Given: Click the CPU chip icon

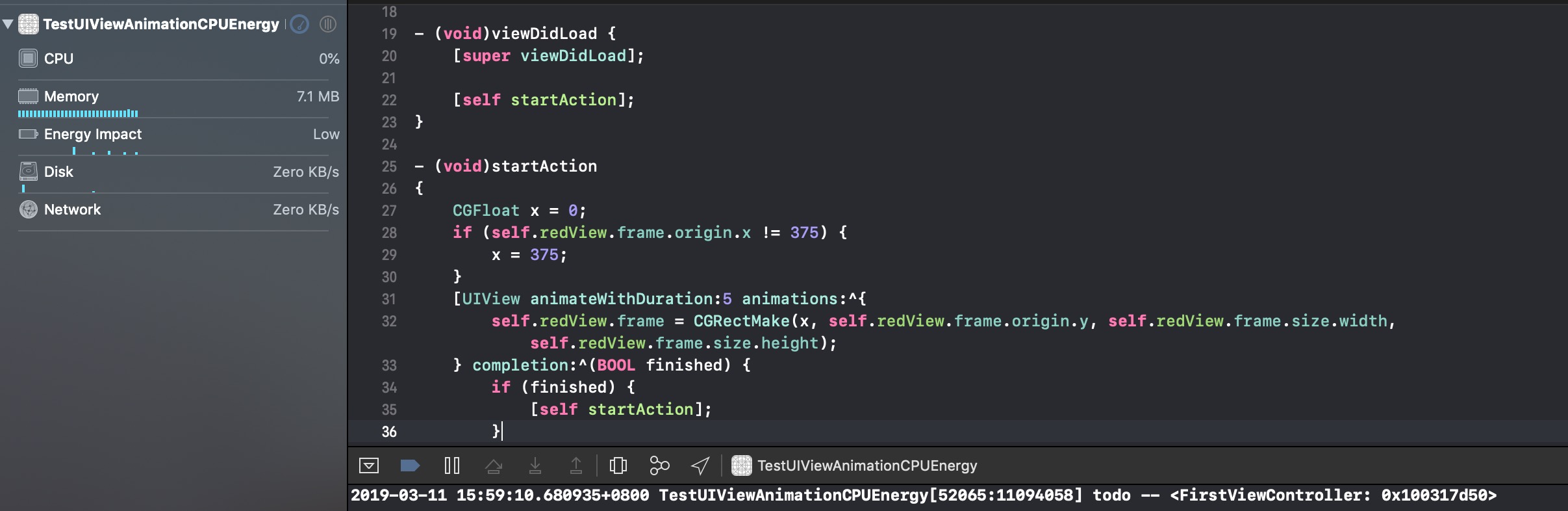Looking at the screenshot, I should 28,59.
